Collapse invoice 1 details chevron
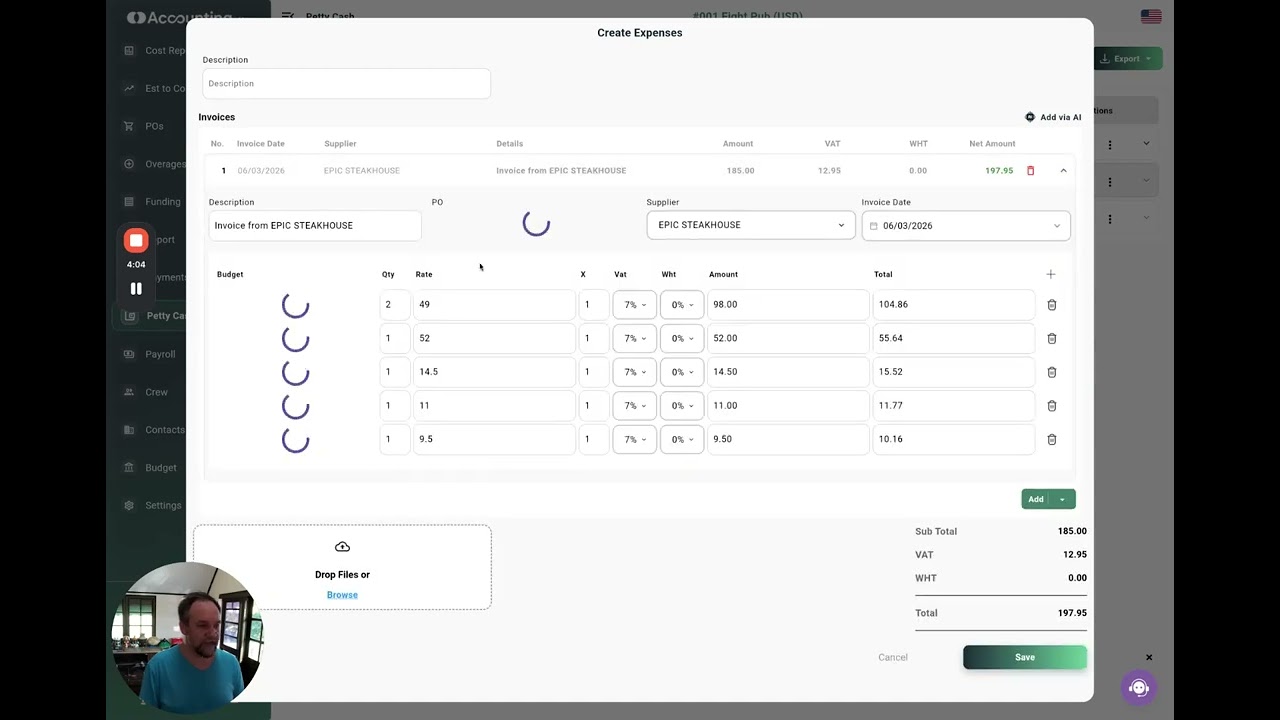This screenshot has width=1280, height=720. tap(1063, 171)
